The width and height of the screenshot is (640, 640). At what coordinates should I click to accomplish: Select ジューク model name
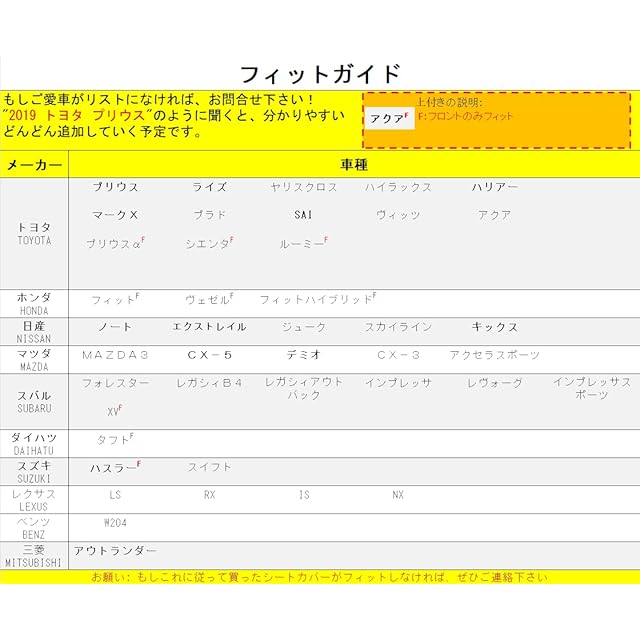tap(304, 327)
